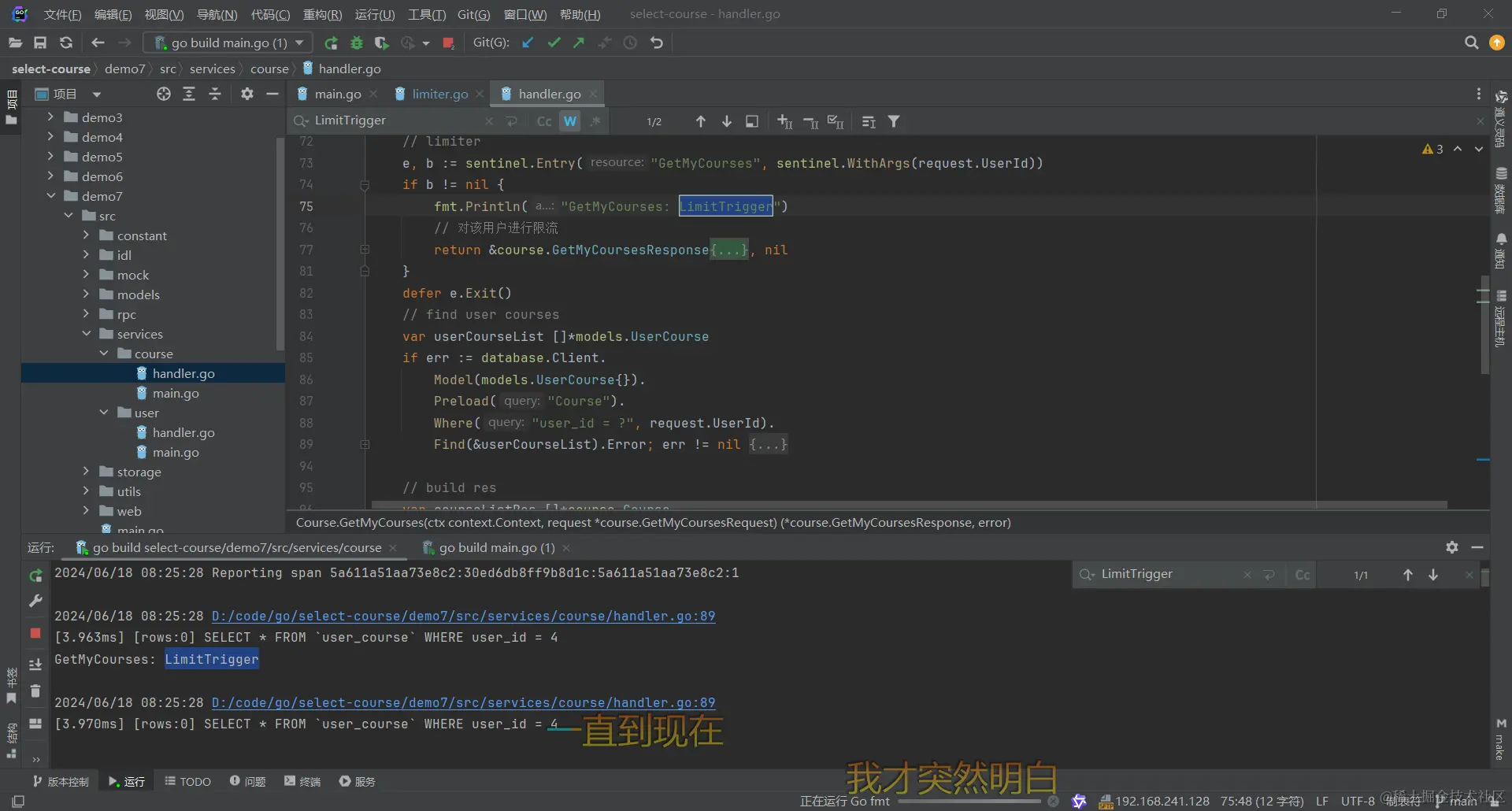This screenshot has width=1512, height=811.
Task: Toggle Regex option in editor find bar
Action: point(595,121)
